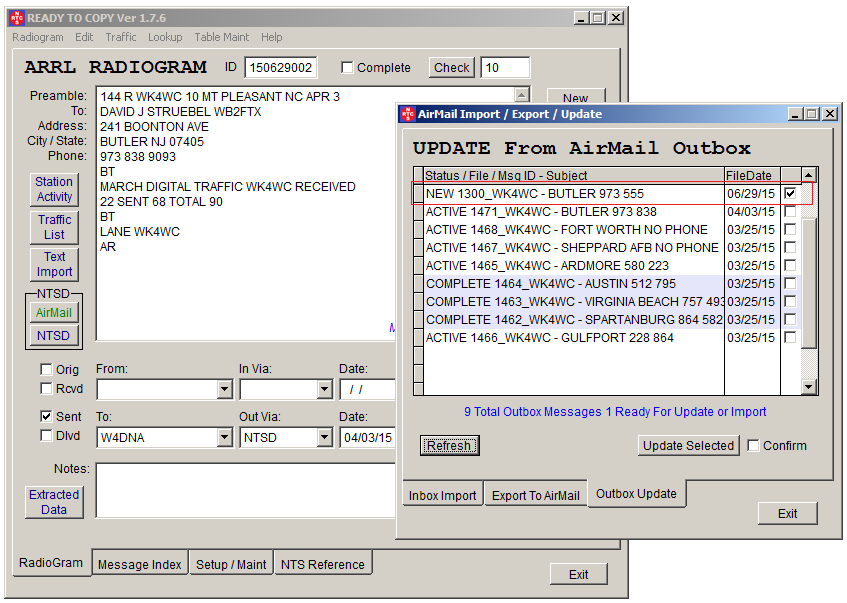Open the Edit menu
The height and width of the screenshot is (603, 847).
tap(84, 37)
